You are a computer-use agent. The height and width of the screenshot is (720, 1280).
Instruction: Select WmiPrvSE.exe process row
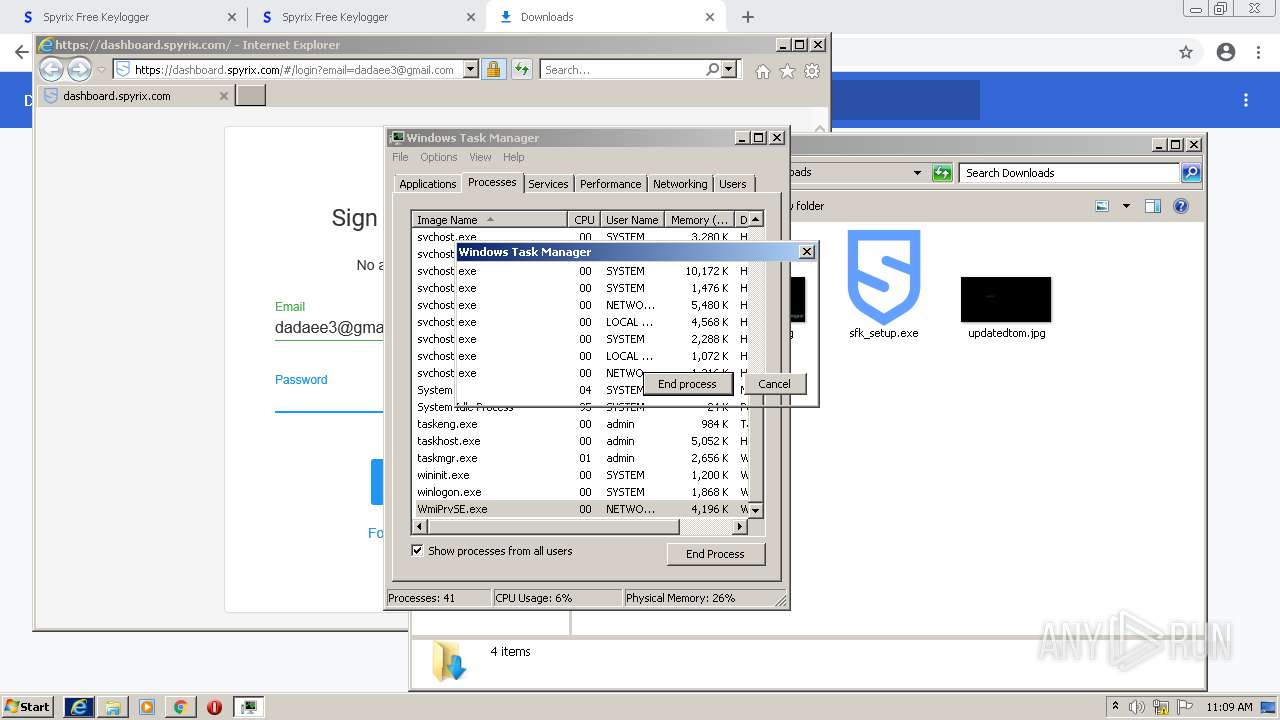coord(579,509)
